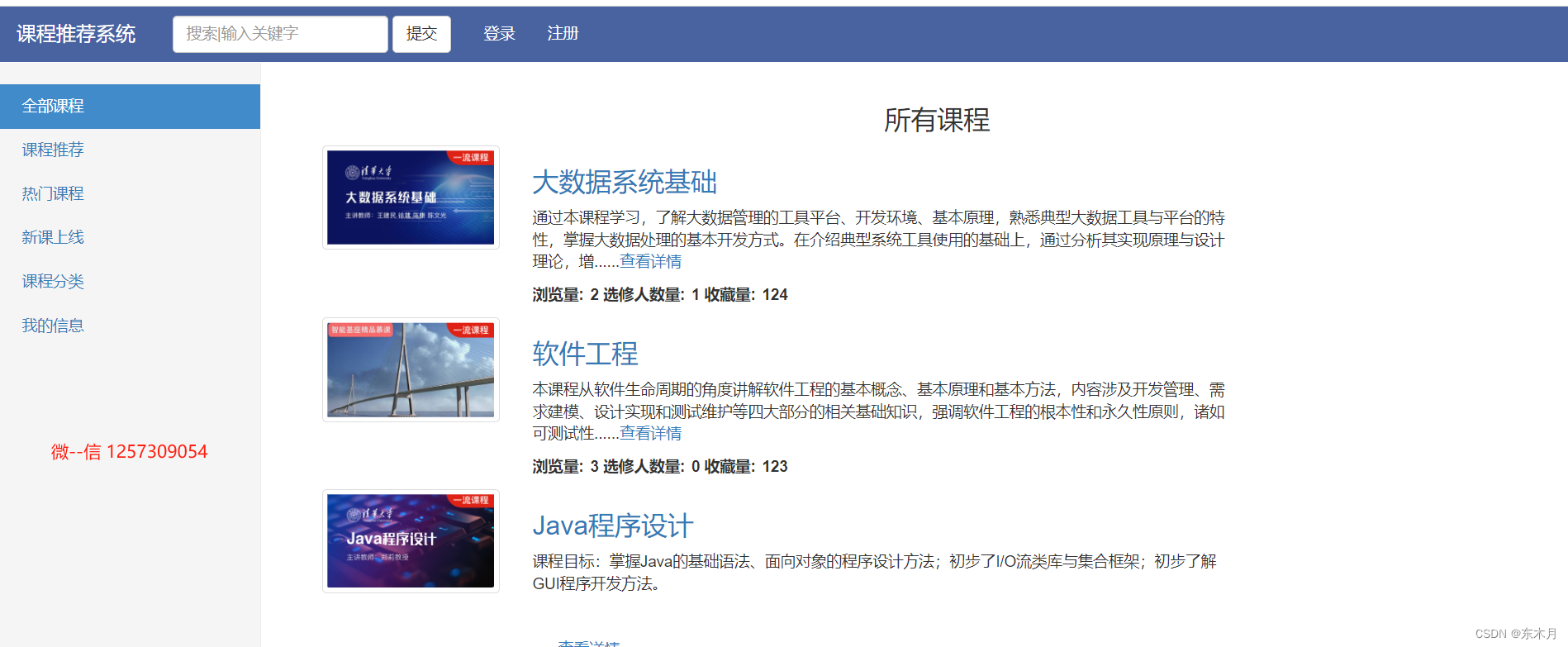This screenshot has width=1568, height=647.
Task: Select 全部课程 in the sidebar
Action: pos(130,106)
